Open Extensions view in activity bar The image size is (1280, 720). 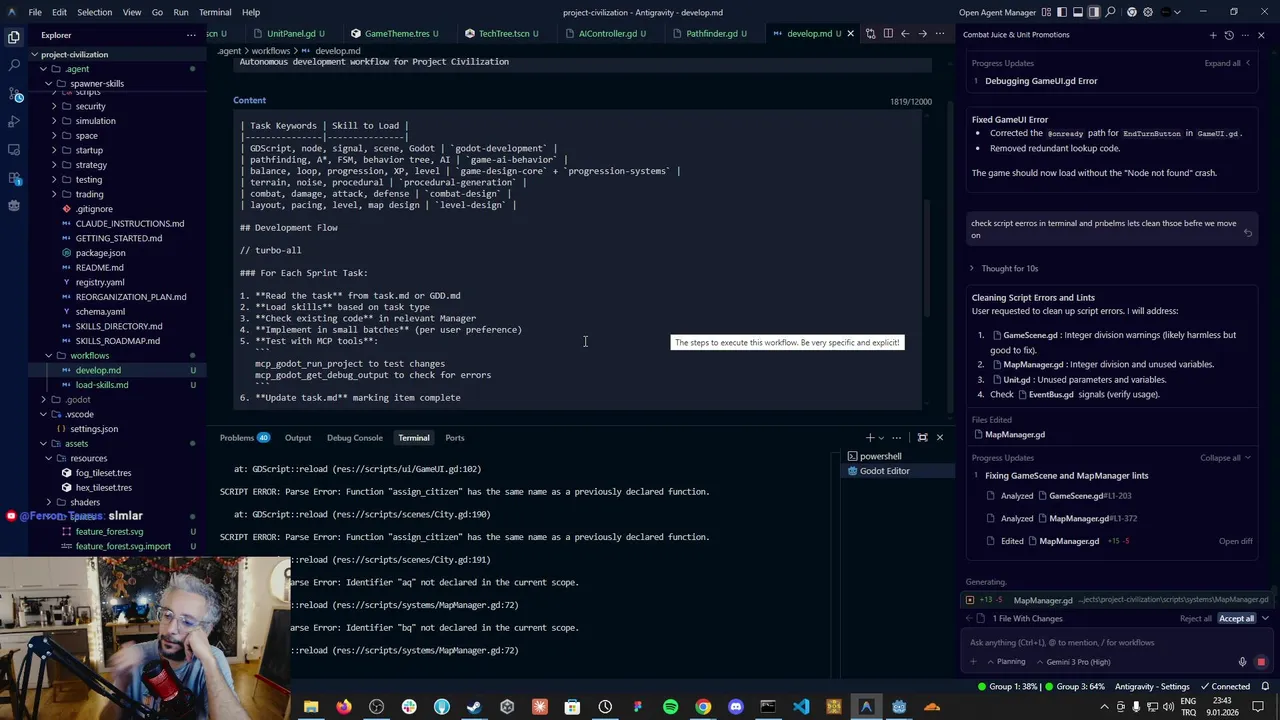[x=14, y=178]
